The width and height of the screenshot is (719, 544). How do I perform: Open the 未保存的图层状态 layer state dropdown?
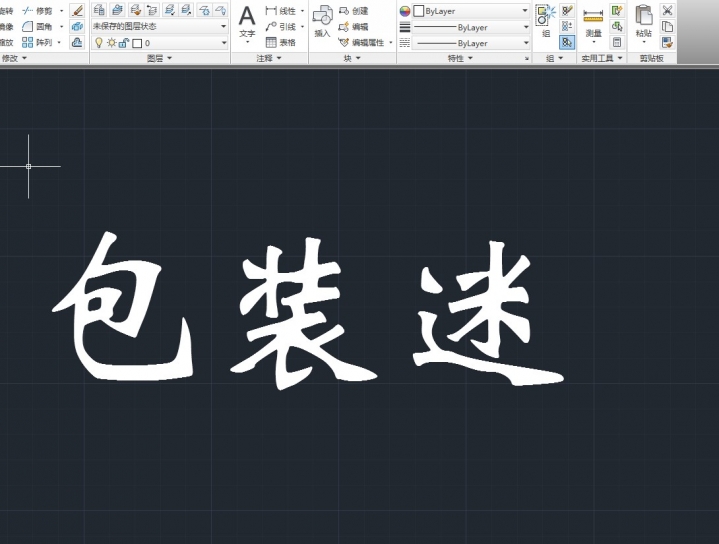(159, 27)
